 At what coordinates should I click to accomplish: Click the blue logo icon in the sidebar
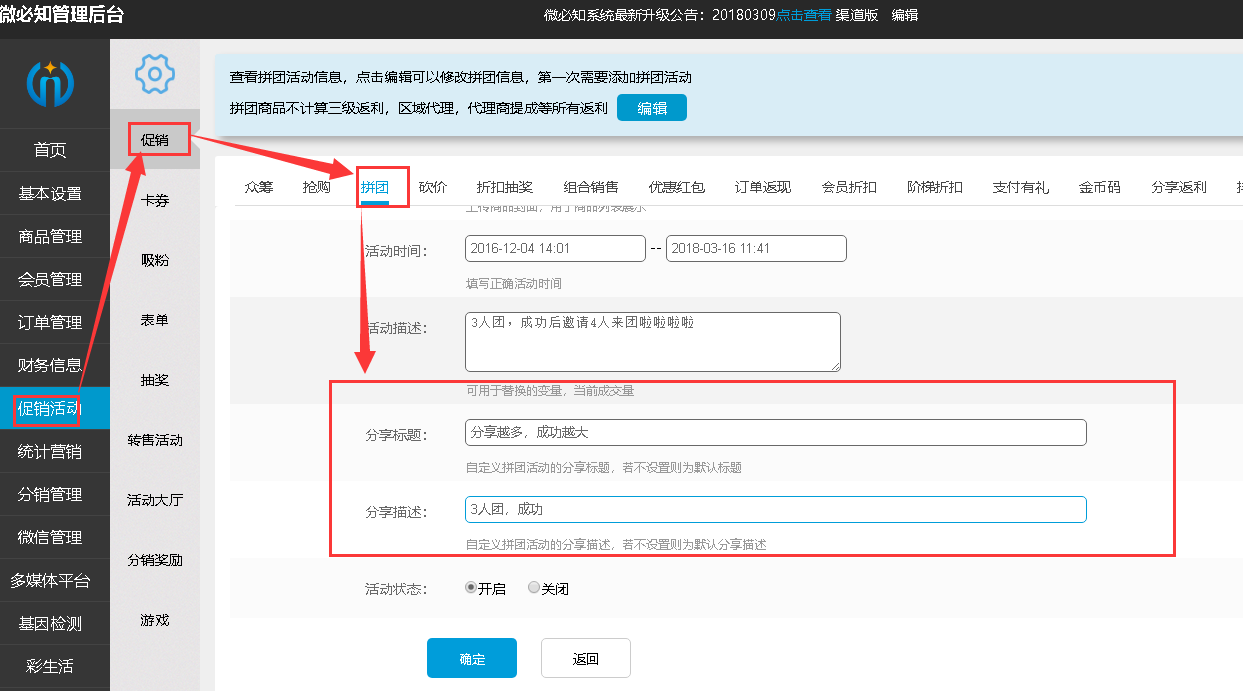click(x=50, y=83)
